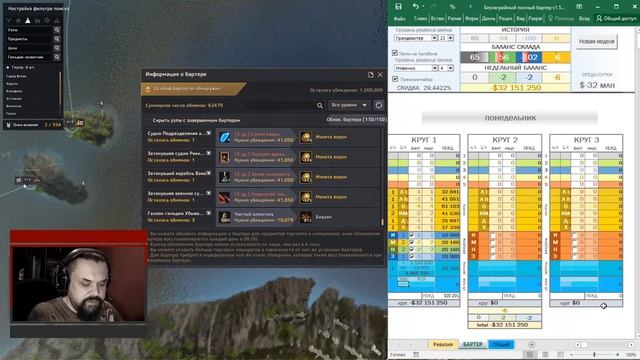The image size is (640, 360).
Task: Click the portrait item icon in the second barter row
Action: pos(224,157)
